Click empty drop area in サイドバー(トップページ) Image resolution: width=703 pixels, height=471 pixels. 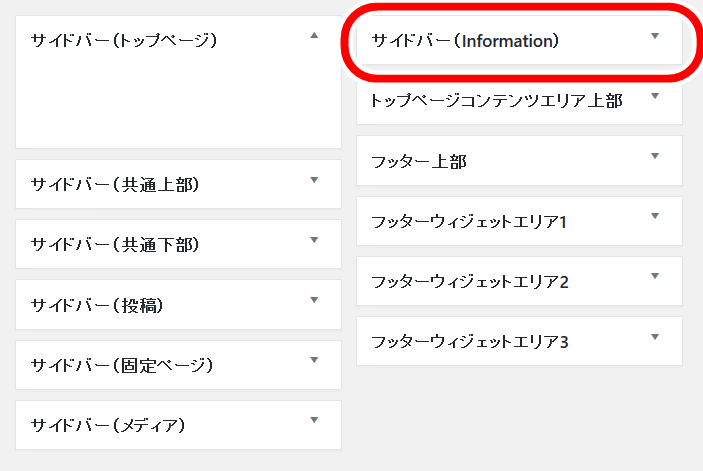click(x=178, y=103)
